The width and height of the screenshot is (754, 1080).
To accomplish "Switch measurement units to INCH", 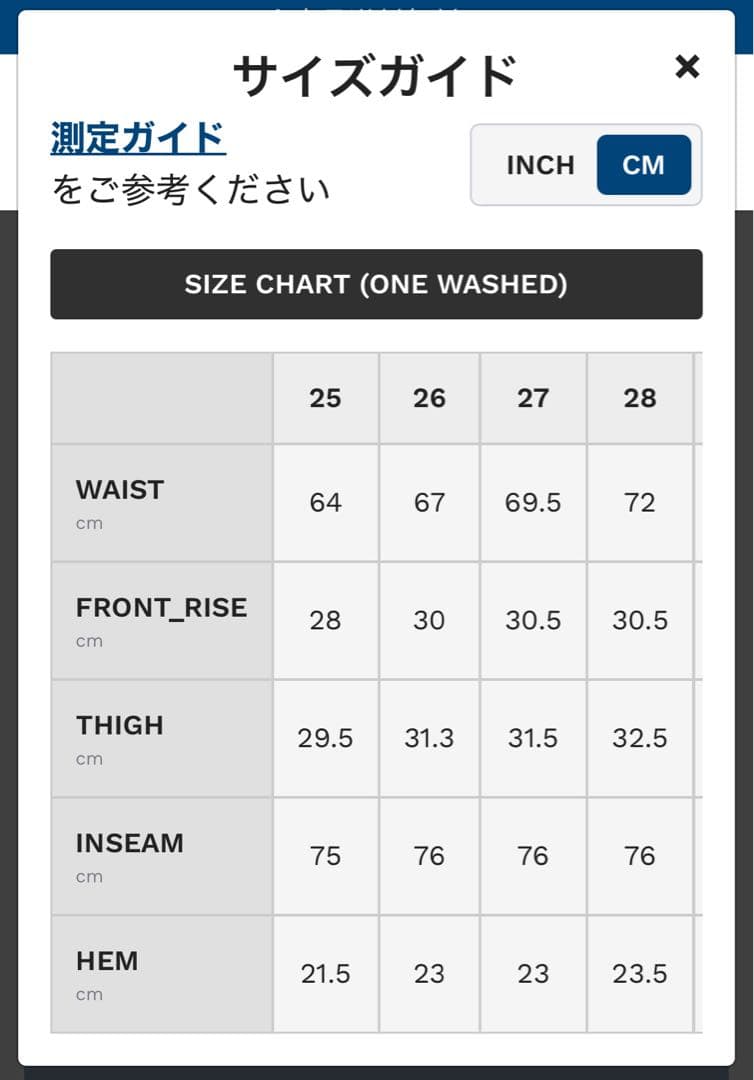I will pos(541,165).
